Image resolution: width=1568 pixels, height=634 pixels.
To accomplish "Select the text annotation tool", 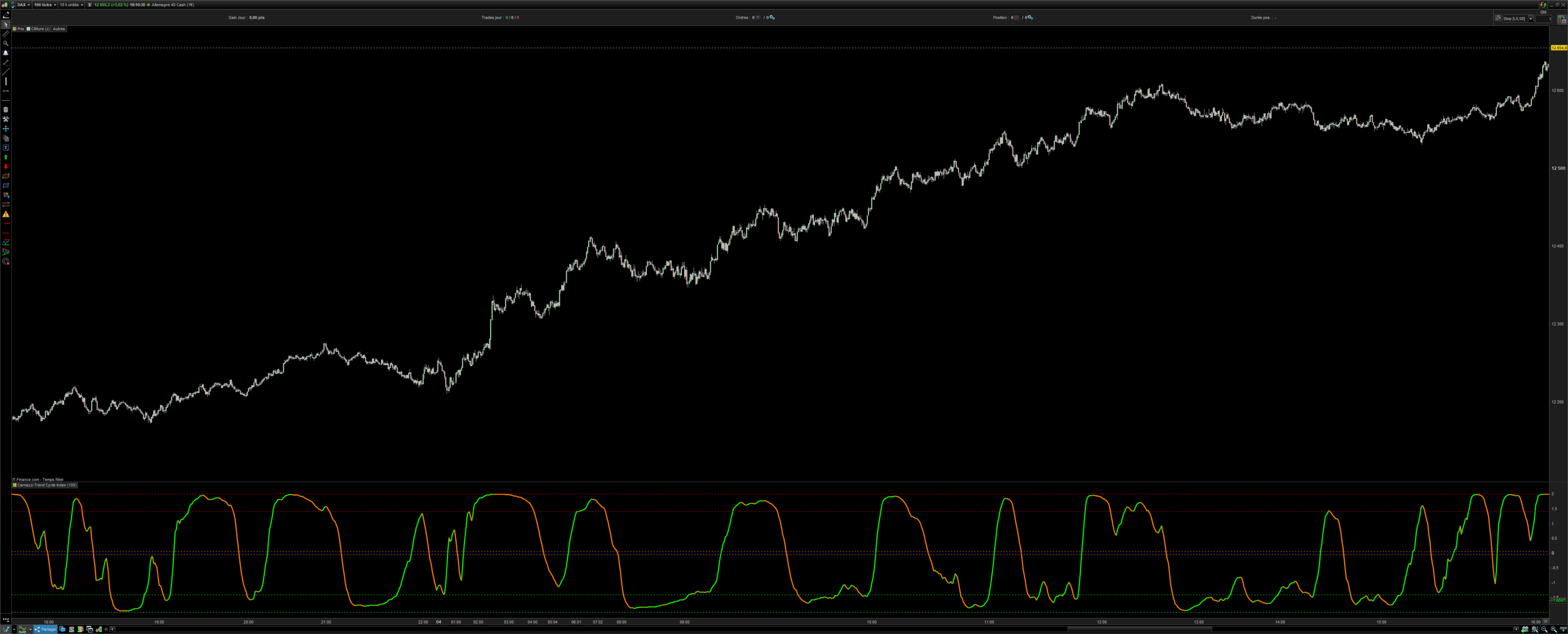I will pyautogui.click(x=5, y=147).
